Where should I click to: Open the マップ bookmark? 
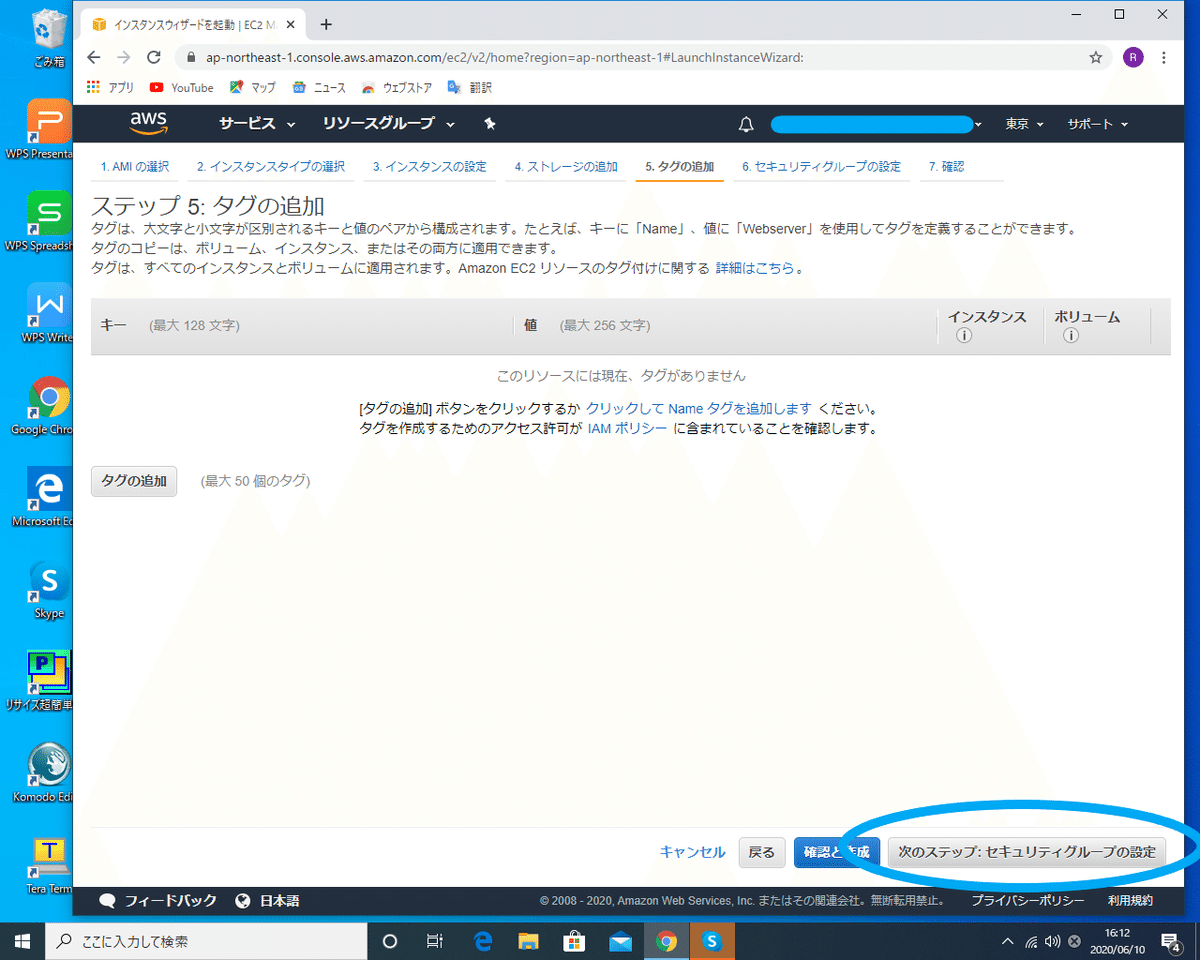(x=252, y=88)
